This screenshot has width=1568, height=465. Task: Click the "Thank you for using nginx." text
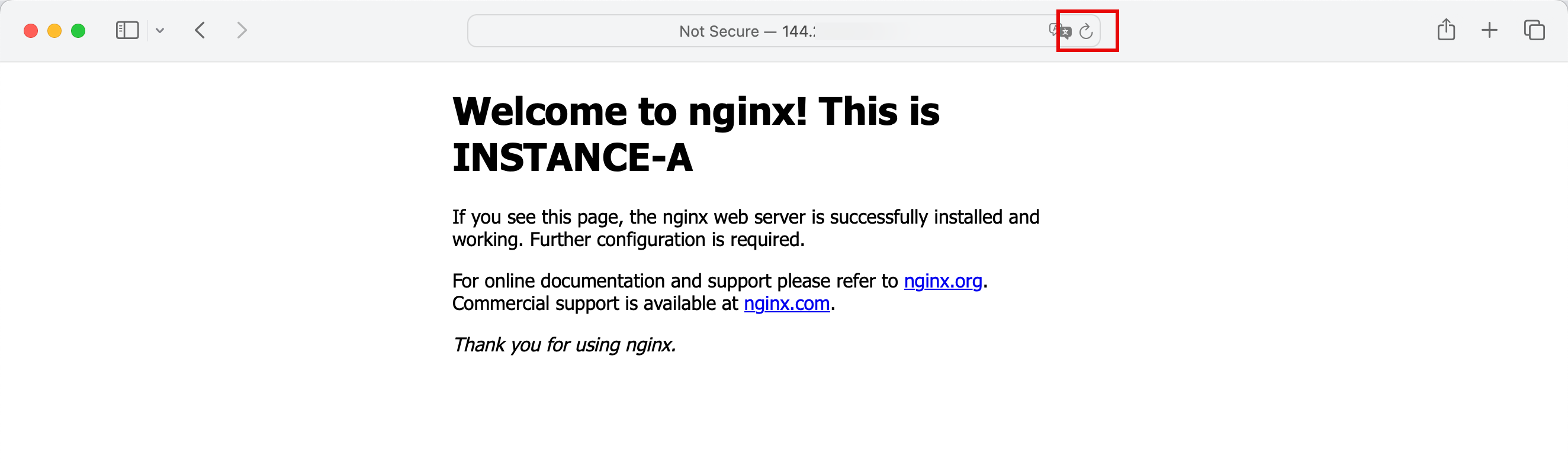(564, 345)
